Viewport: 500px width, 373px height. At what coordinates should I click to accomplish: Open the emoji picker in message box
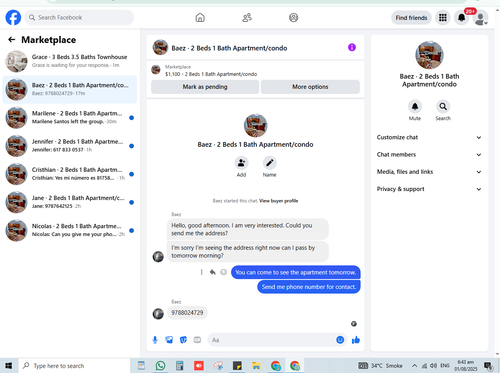340,340
